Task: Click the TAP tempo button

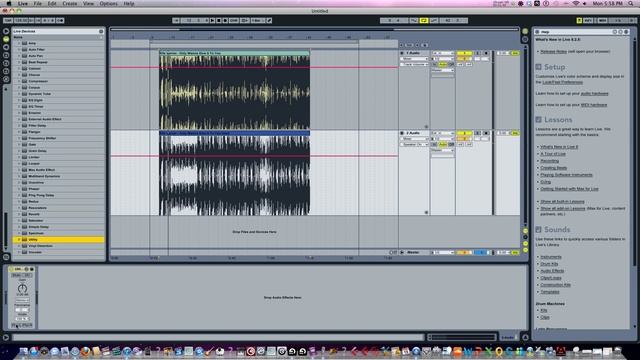Action: pyautogui.click(x=8, y=20)
